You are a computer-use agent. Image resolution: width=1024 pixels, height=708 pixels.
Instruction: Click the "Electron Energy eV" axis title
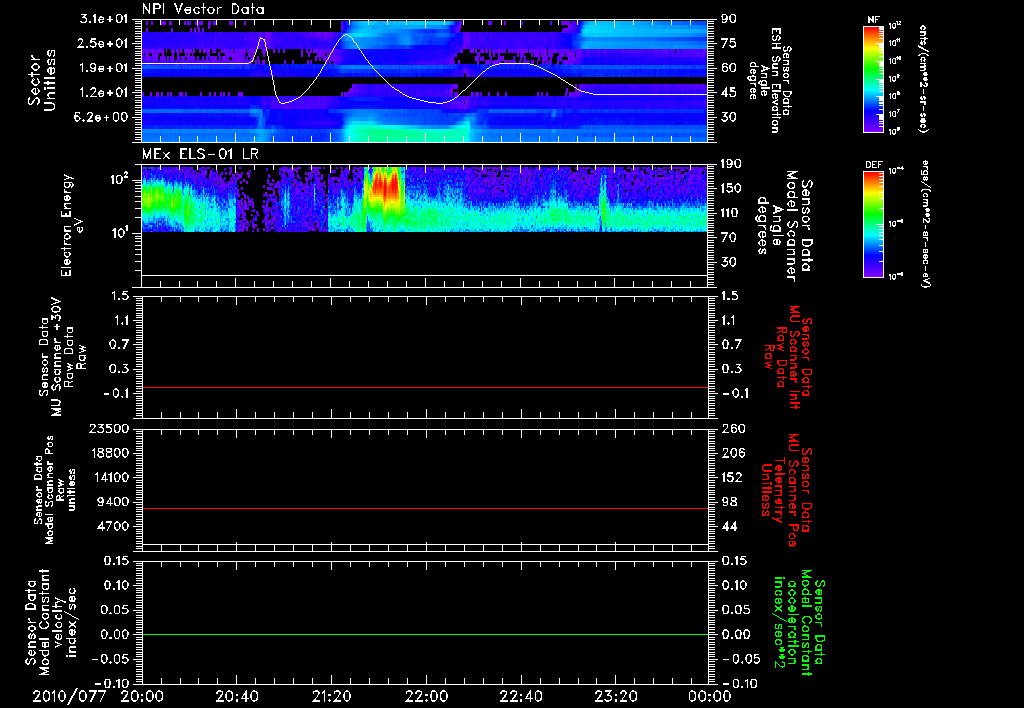click(71, 225)
